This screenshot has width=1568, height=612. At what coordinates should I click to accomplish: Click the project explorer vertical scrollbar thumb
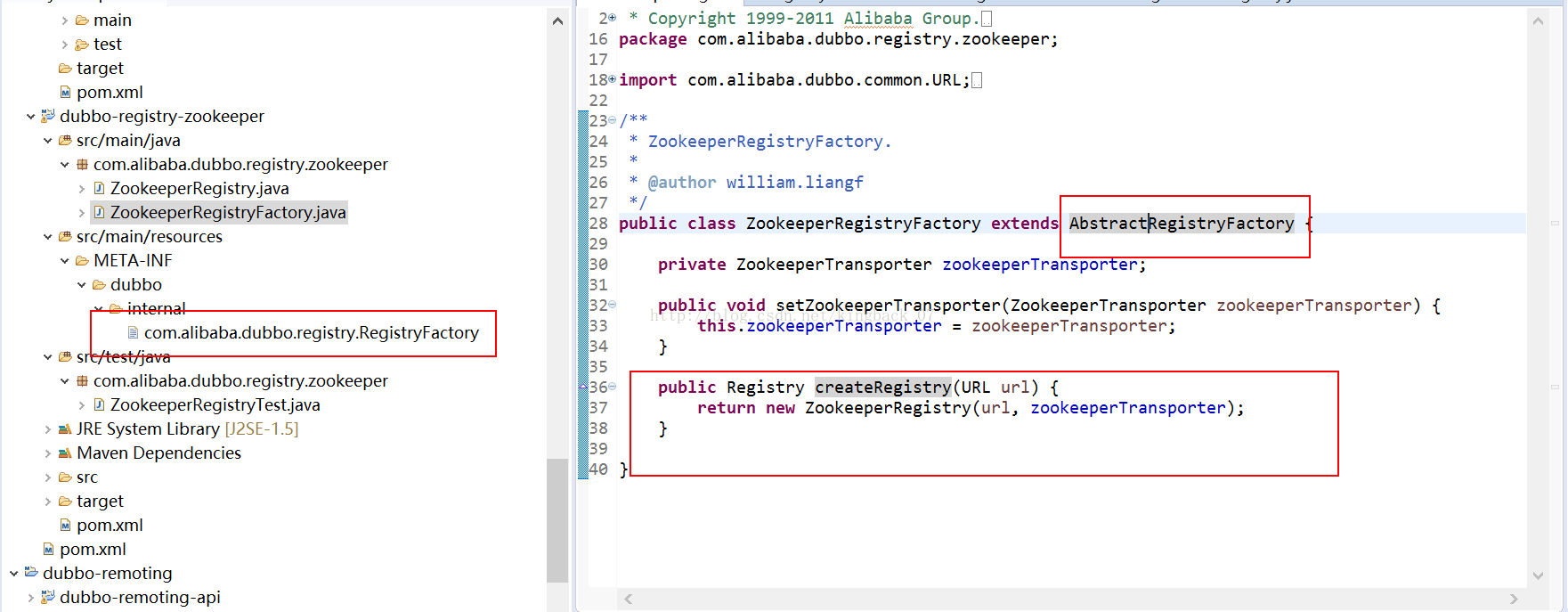[557, 520]
